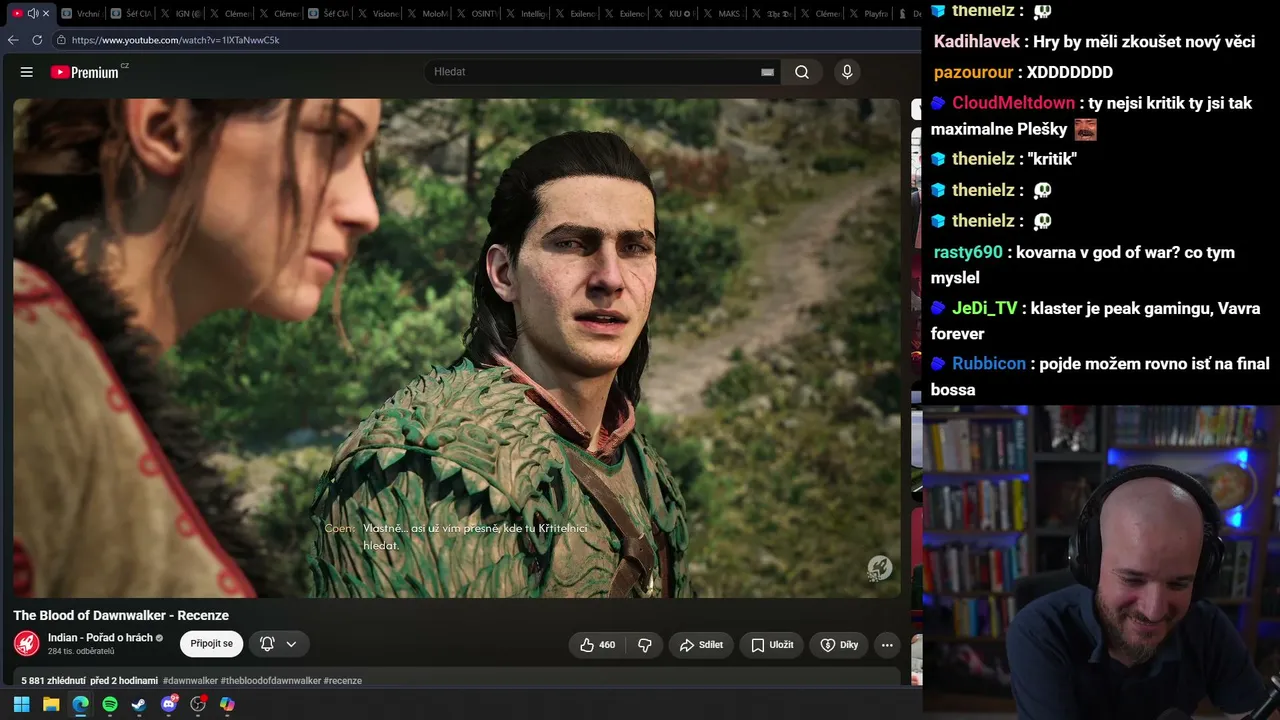The width and height of the screenshot is (1280, 720).
Task: Open the #thebloodofdawnwalker hashtag
Action: click(x=271, y=681)
